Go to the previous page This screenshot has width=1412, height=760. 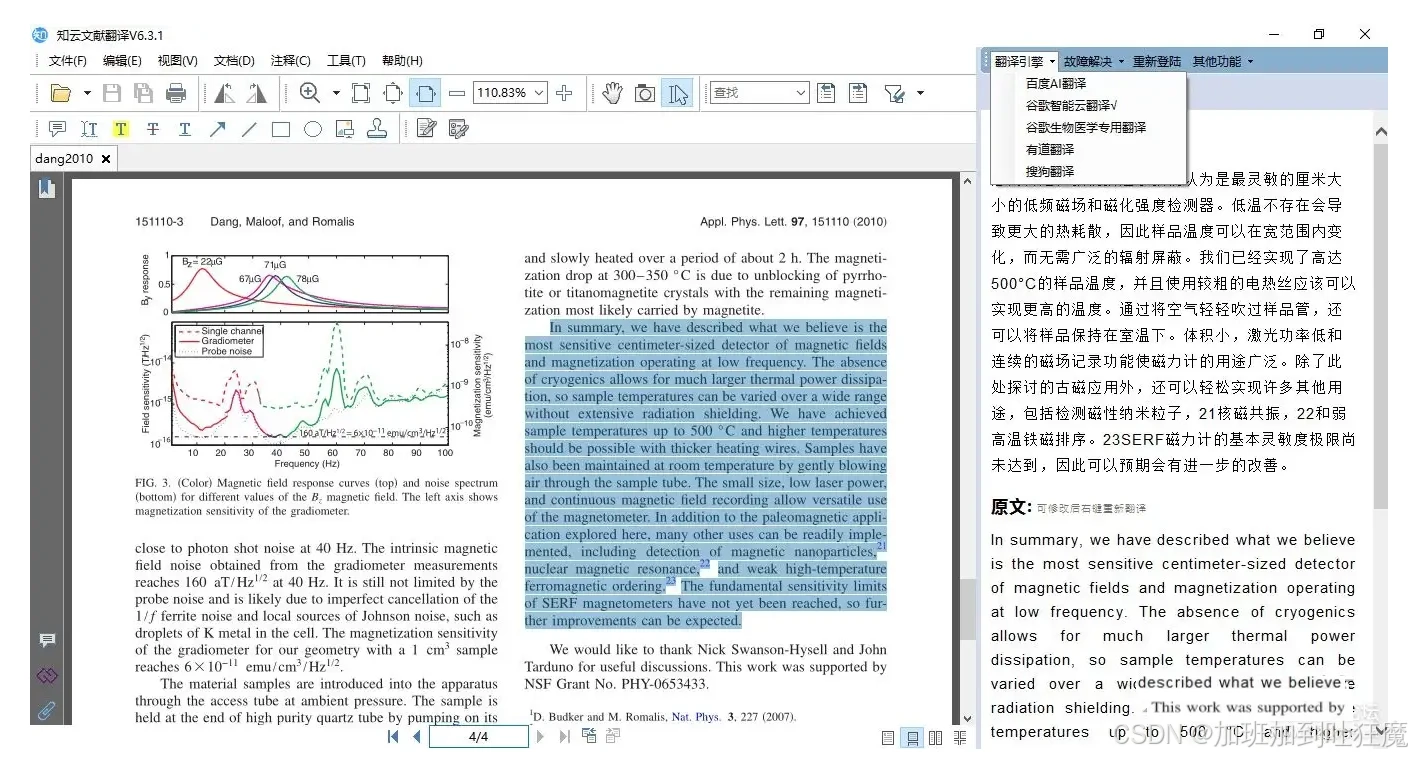pos(416,737)
